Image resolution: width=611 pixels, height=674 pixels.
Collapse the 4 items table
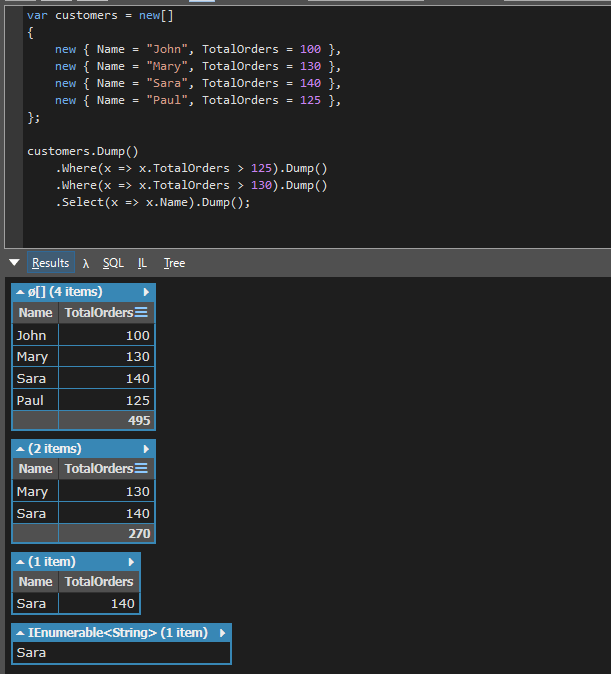coord(20,292)
